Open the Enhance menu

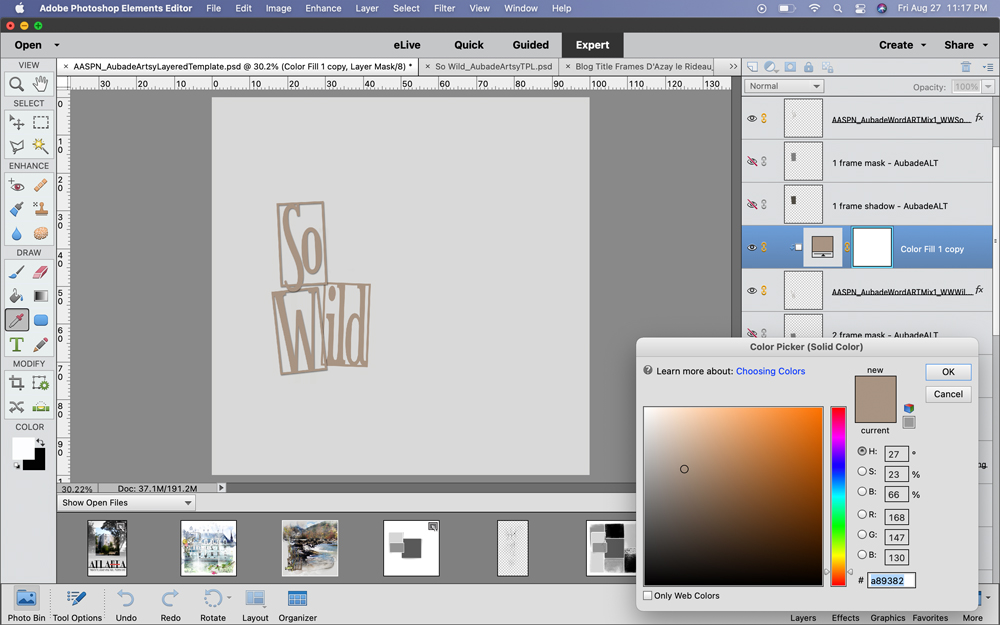click(x=323, y=8)
